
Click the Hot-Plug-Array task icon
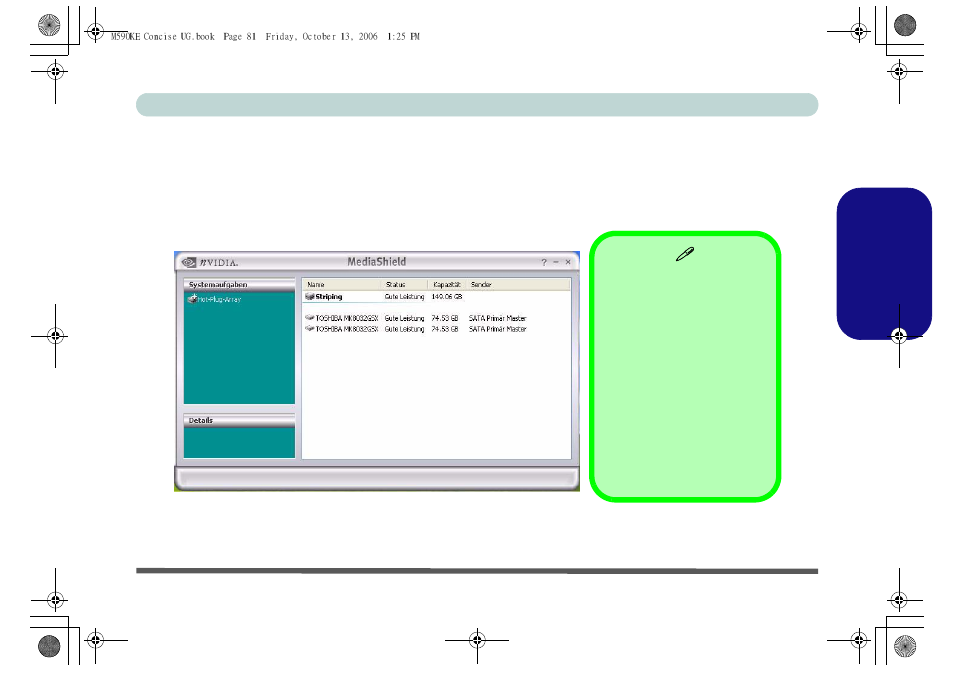191,299
